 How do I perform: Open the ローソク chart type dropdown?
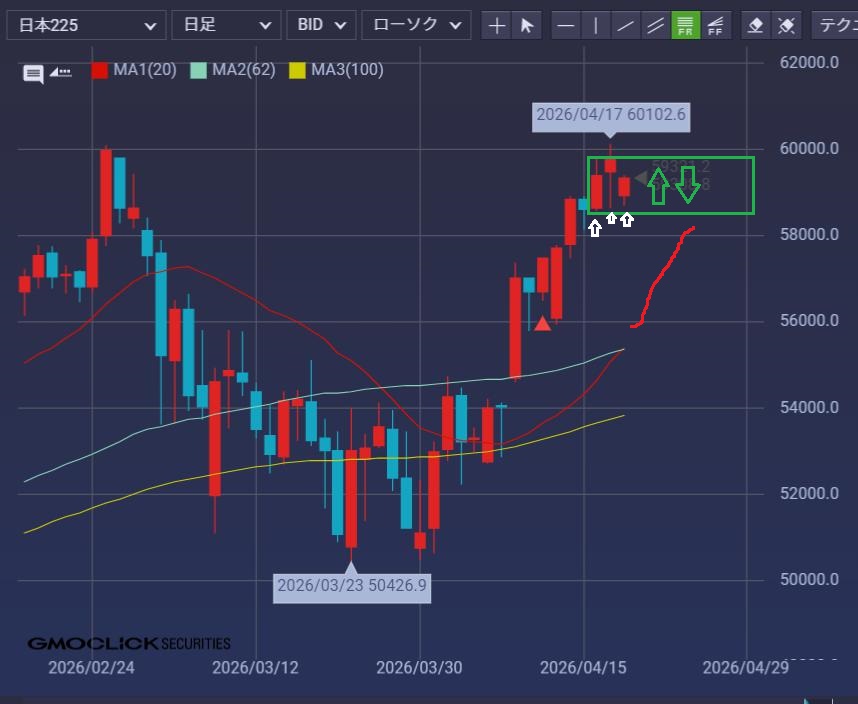(416, 25)
